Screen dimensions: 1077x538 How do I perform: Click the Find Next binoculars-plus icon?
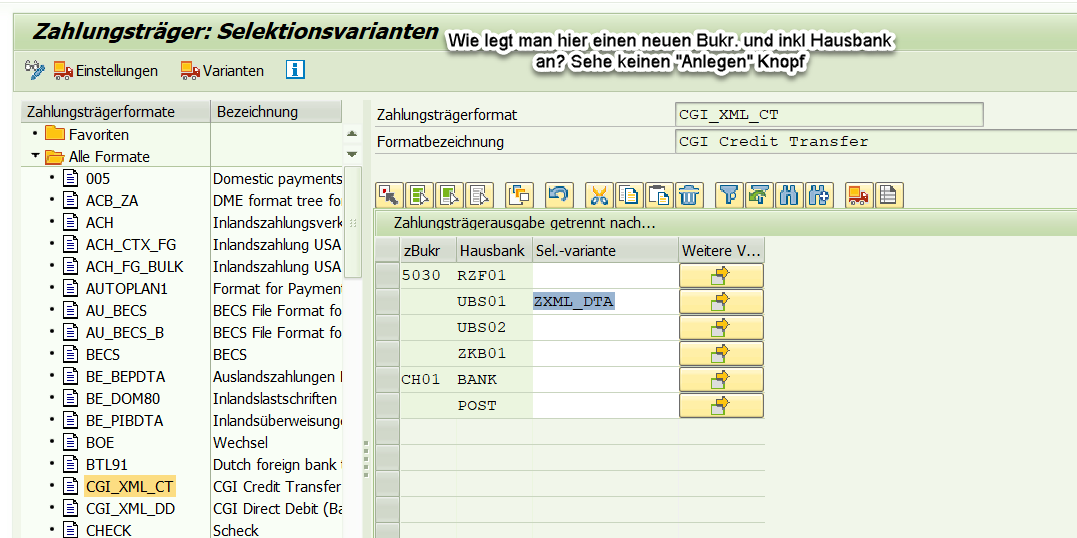coord(820,195)
